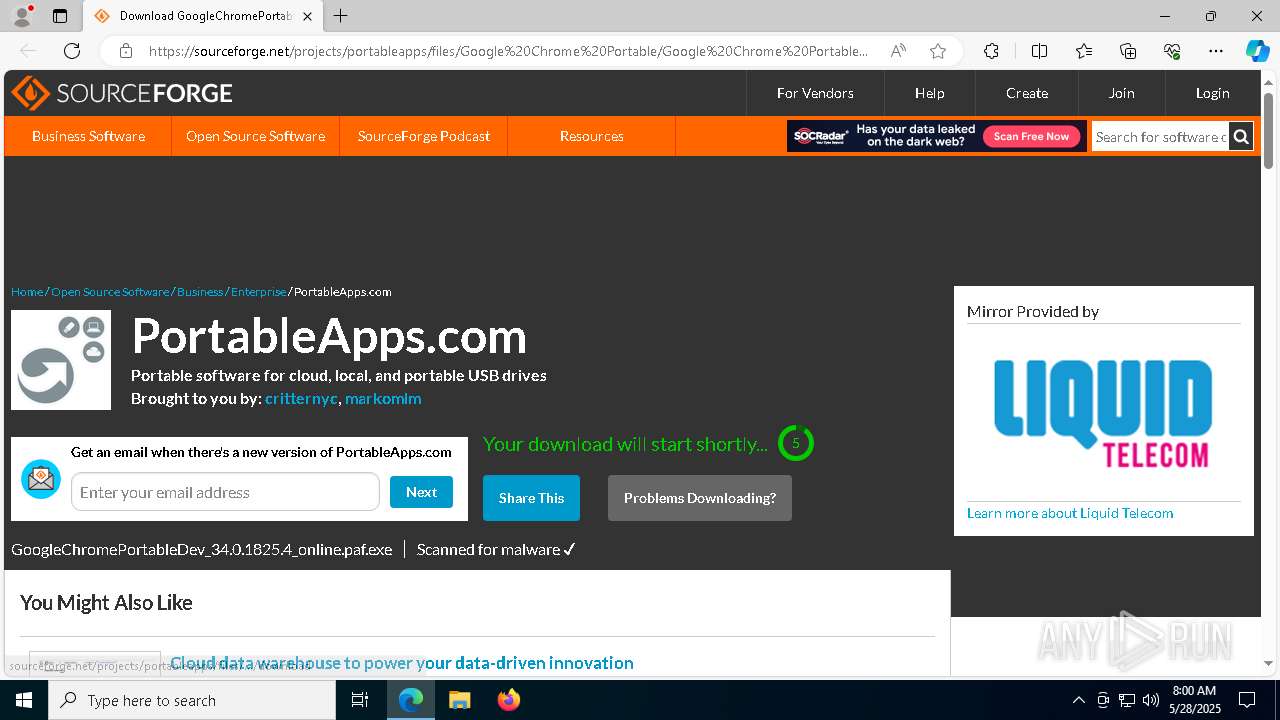Open Cloud data warehouse recommendation link

[402, 663]
